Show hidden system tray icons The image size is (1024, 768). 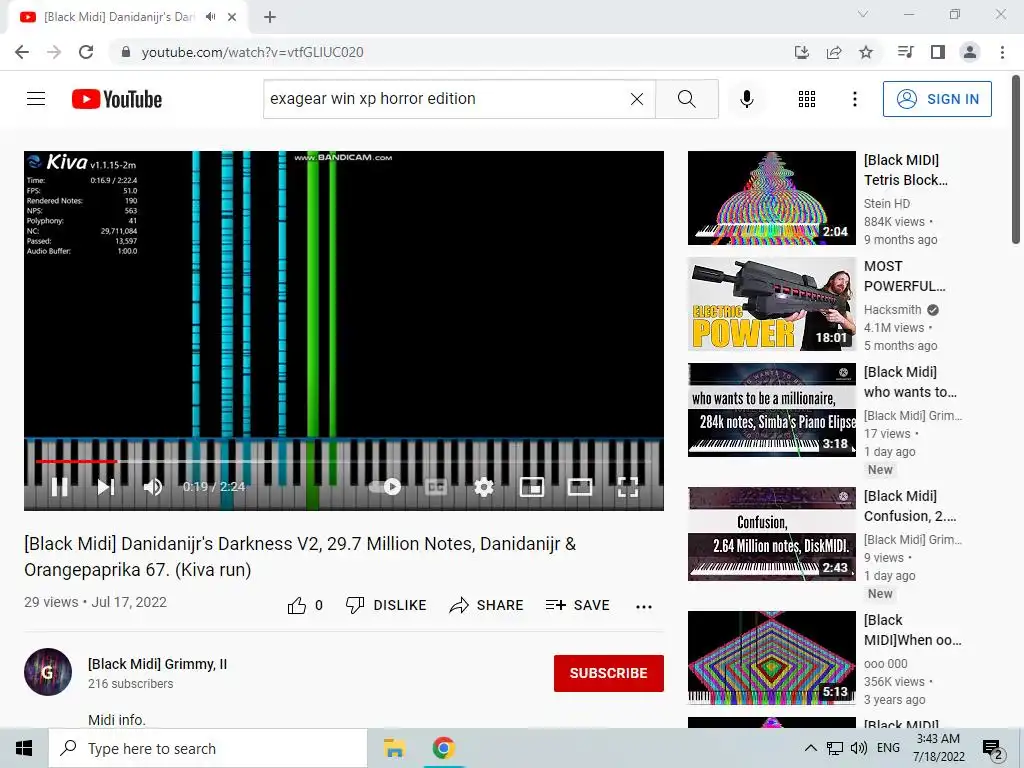coord(810,748)
